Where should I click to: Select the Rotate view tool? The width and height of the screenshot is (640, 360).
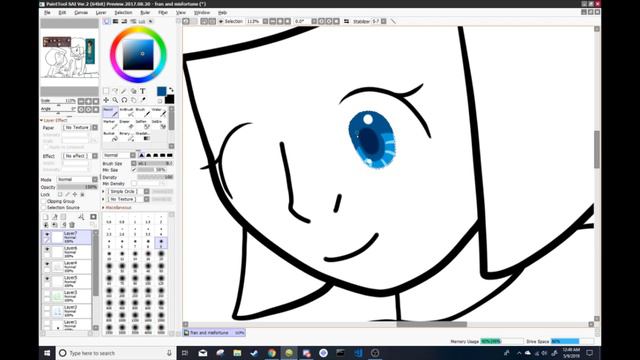tap(124, 100)
